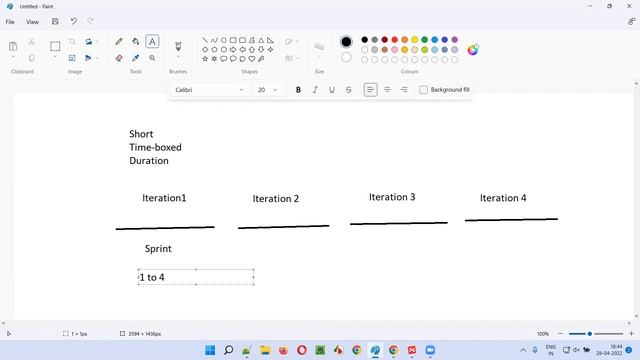The width and height of the screenshot is (640, 360).
Task: Open Opera browser from taskbar
Action: point(302,350)
